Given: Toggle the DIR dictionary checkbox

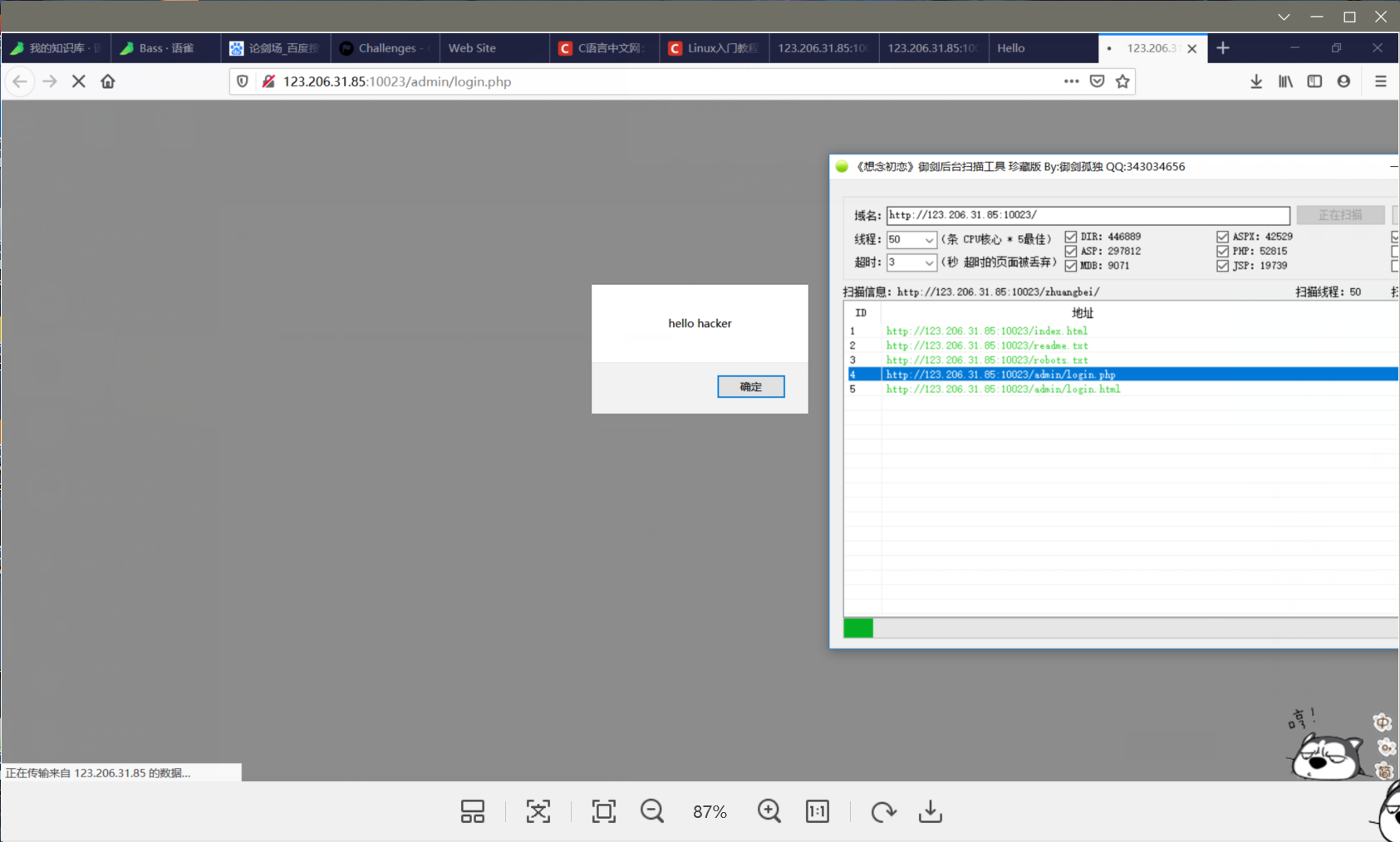Looking at the screenshot, I should pyautogui.click(x=1071, y=237).
